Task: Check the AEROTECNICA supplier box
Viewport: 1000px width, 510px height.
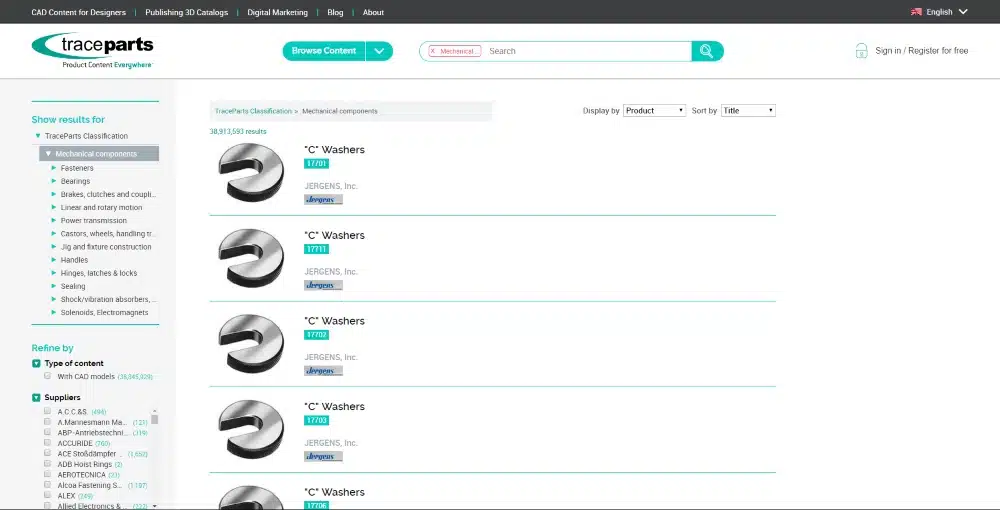Action: pyautogui.click(x=47, y=474)
